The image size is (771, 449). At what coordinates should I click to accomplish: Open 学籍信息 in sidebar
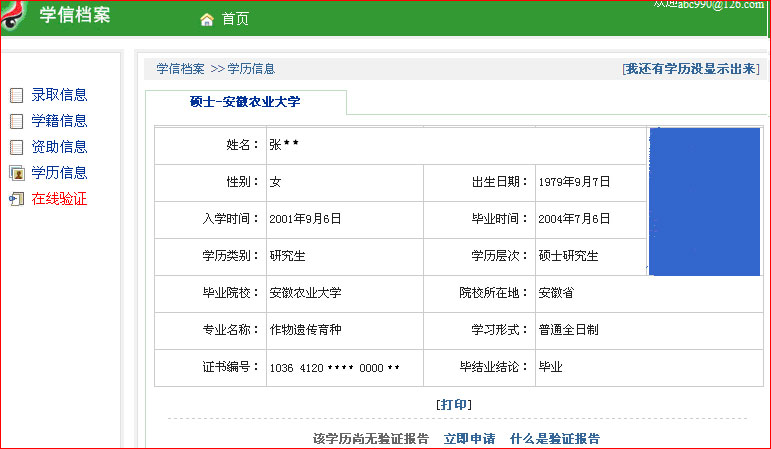pyautogui.click(x=59, y=120)
